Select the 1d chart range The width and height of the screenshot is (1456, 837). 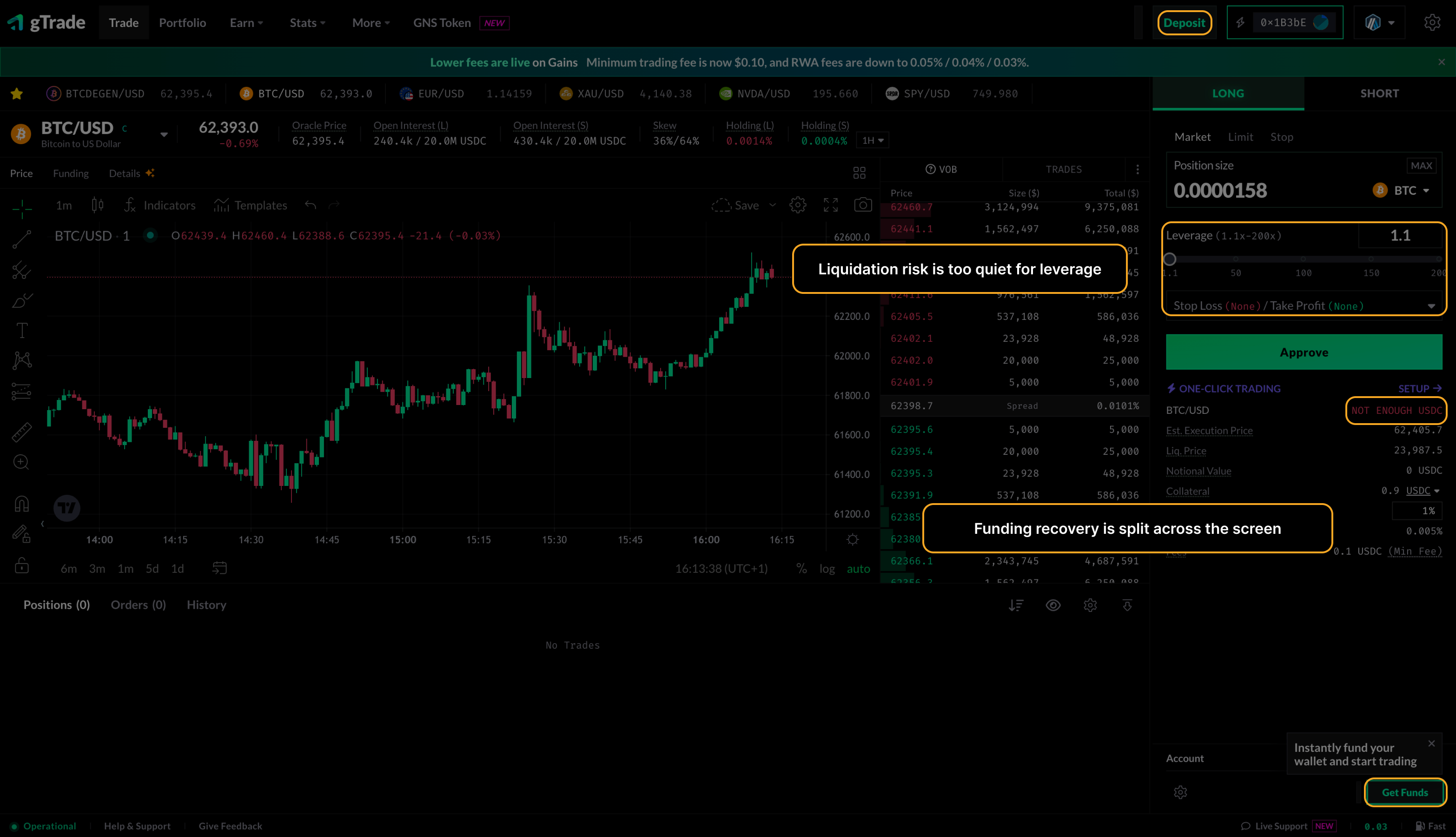coord(178,569)
